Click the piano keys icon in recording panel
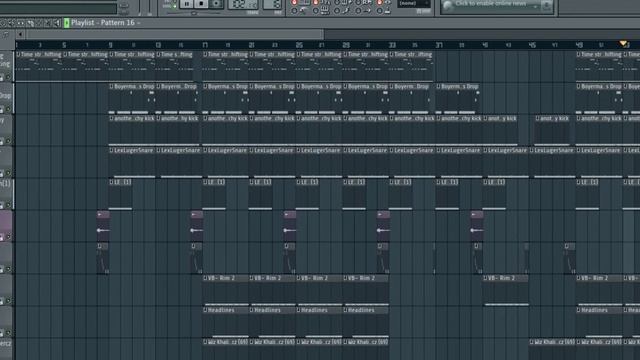The height and width of the screenshot is (360, 640). (x=325, y=11)
